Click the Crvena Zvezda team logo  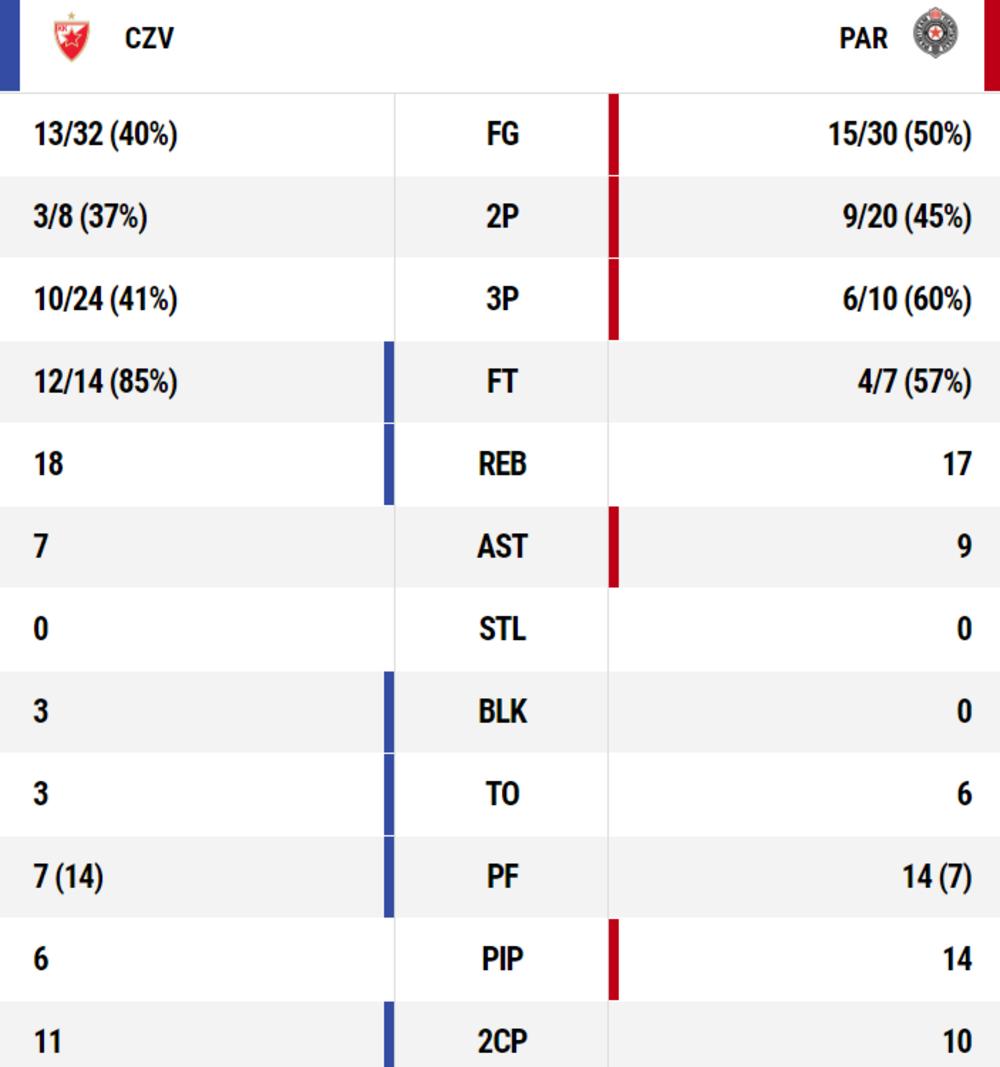click(72, 39)
